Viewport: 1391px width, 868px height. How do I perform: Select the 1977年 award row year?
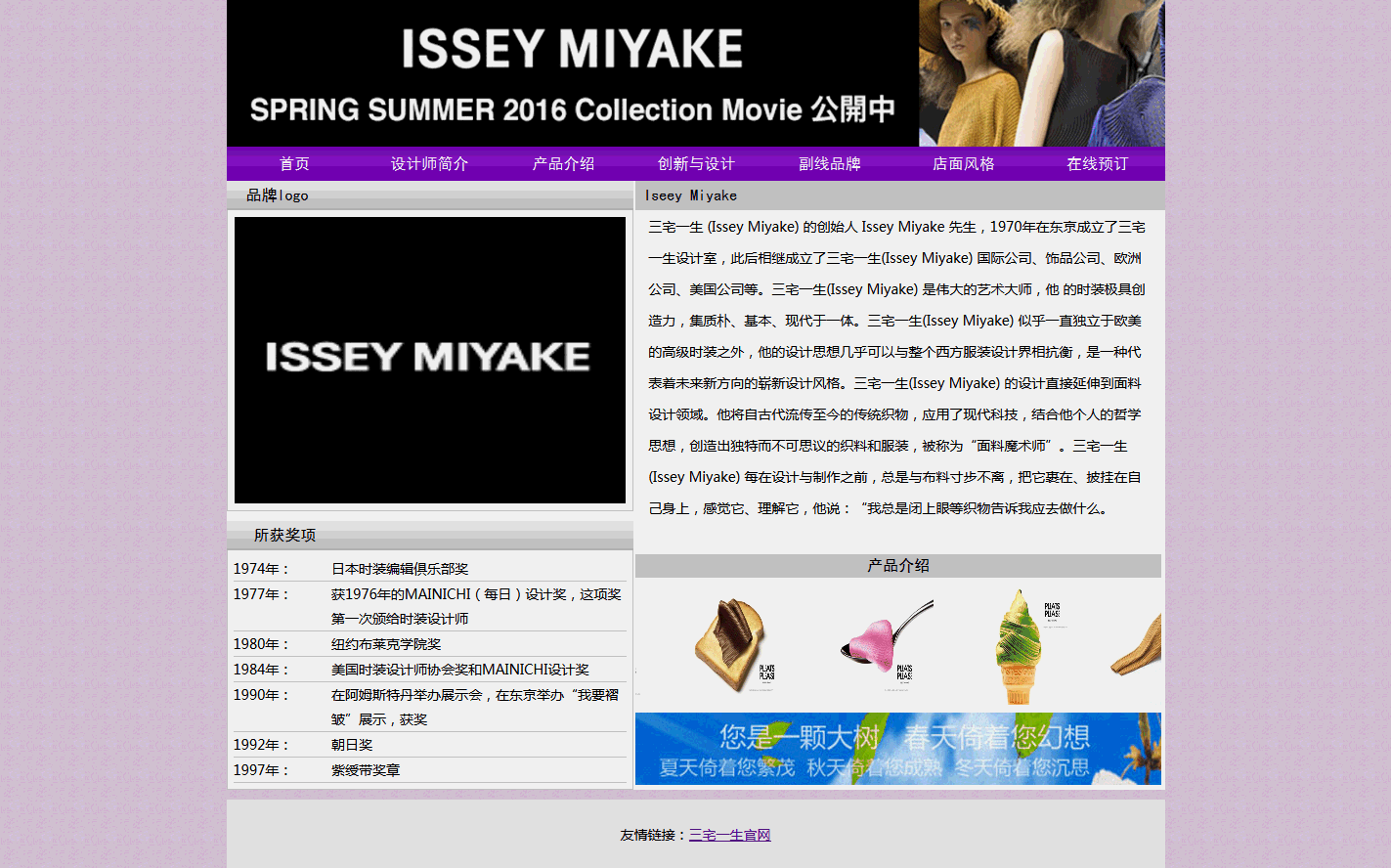click(260, 594)
